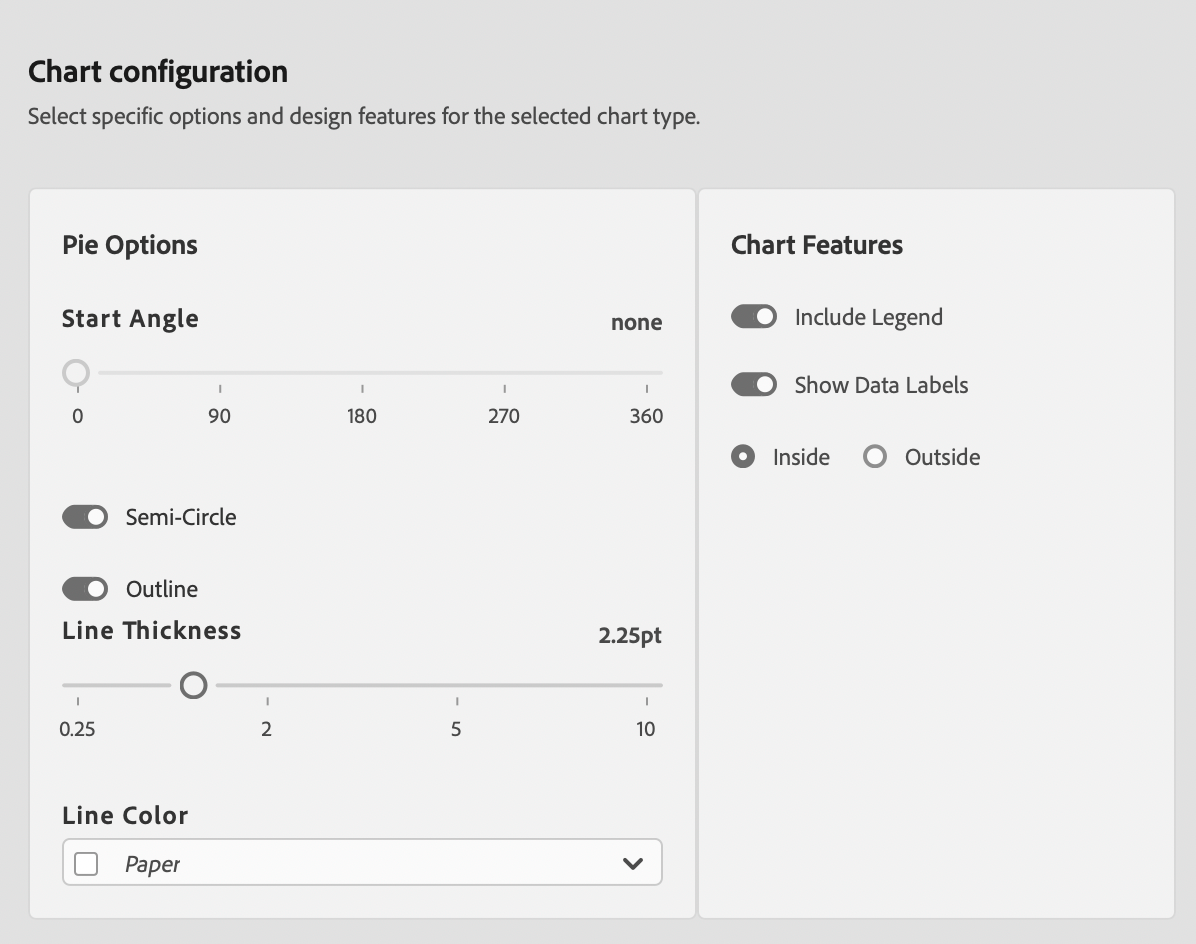This screenshot has height=944, width=1196.
Task: Click the Line Thickness slider handle
Action: [x=194, y=686]
